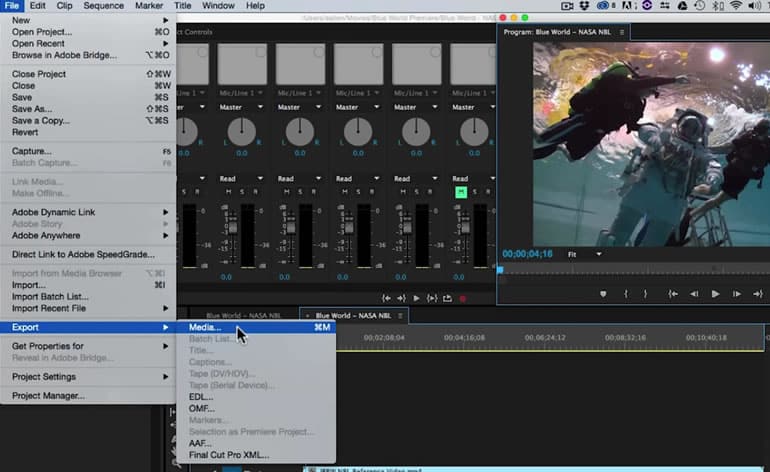Switch to inactive Blue World – NASA NBL timeline tab
770x472 pixels.
pos(244,316)
